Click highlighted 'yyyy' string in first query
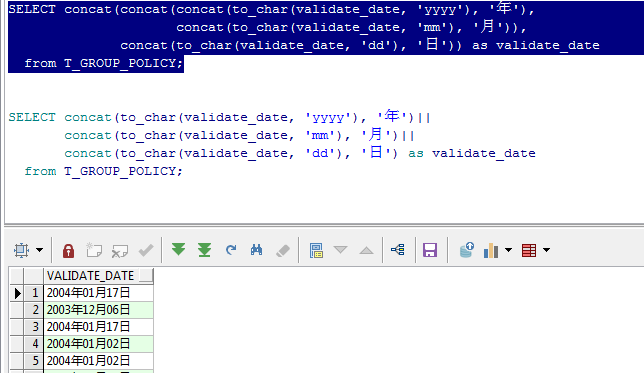 click(440, 10)
